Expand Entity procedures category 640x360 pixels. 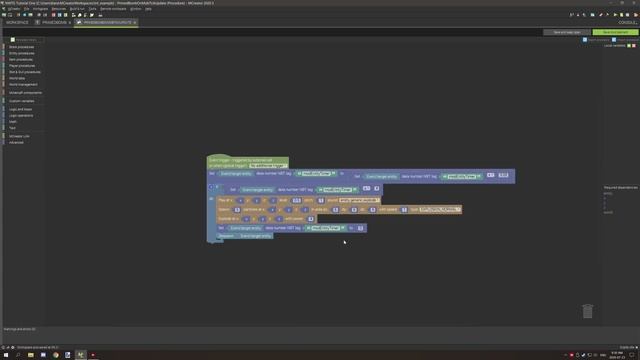pos(22,53)
